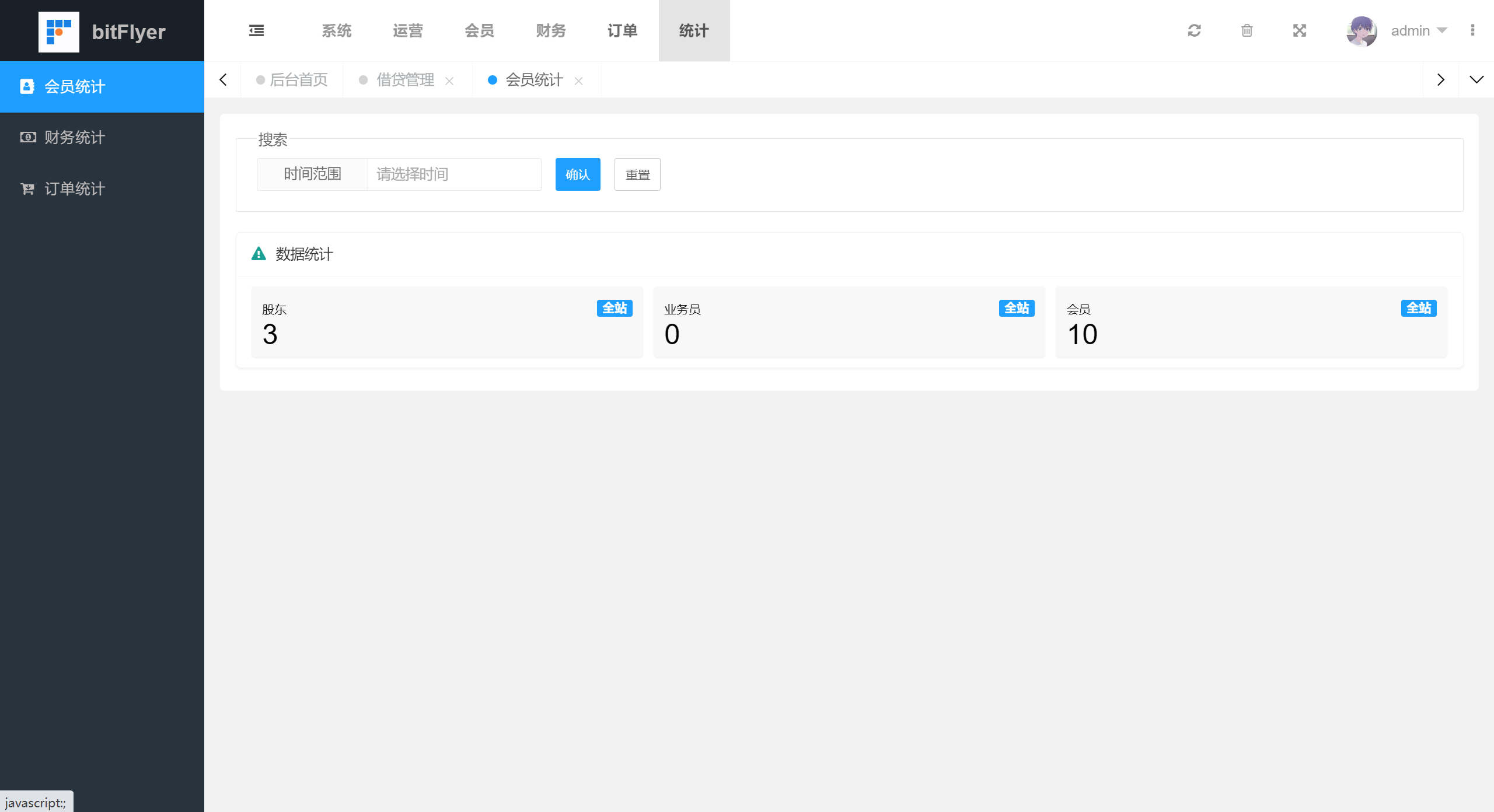The height and width of the screenshot is (812, 1494).
Task: Collapse the sidebar with menu toggle icon
Action: tap(257, 31)
